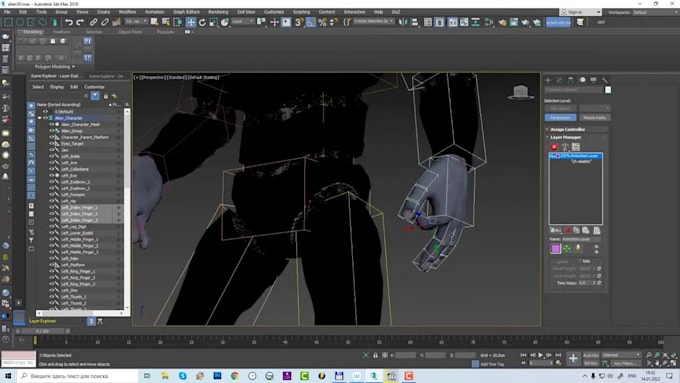Switch to the Object Paint ribbon tab
680x383 pixels.
coord(130,32)
